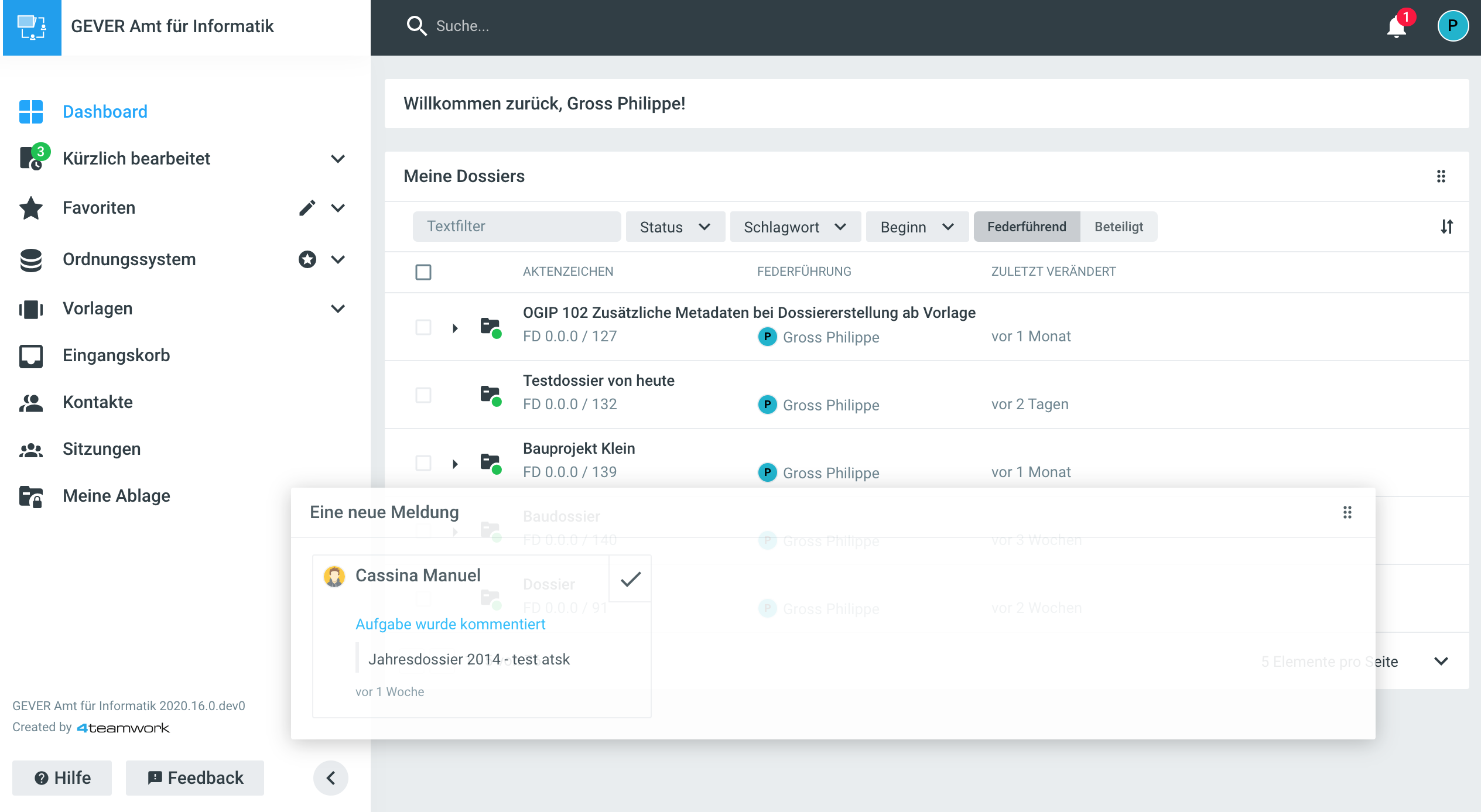Toggle sort order icon in Meine Dossiers

click(1446, 227)
